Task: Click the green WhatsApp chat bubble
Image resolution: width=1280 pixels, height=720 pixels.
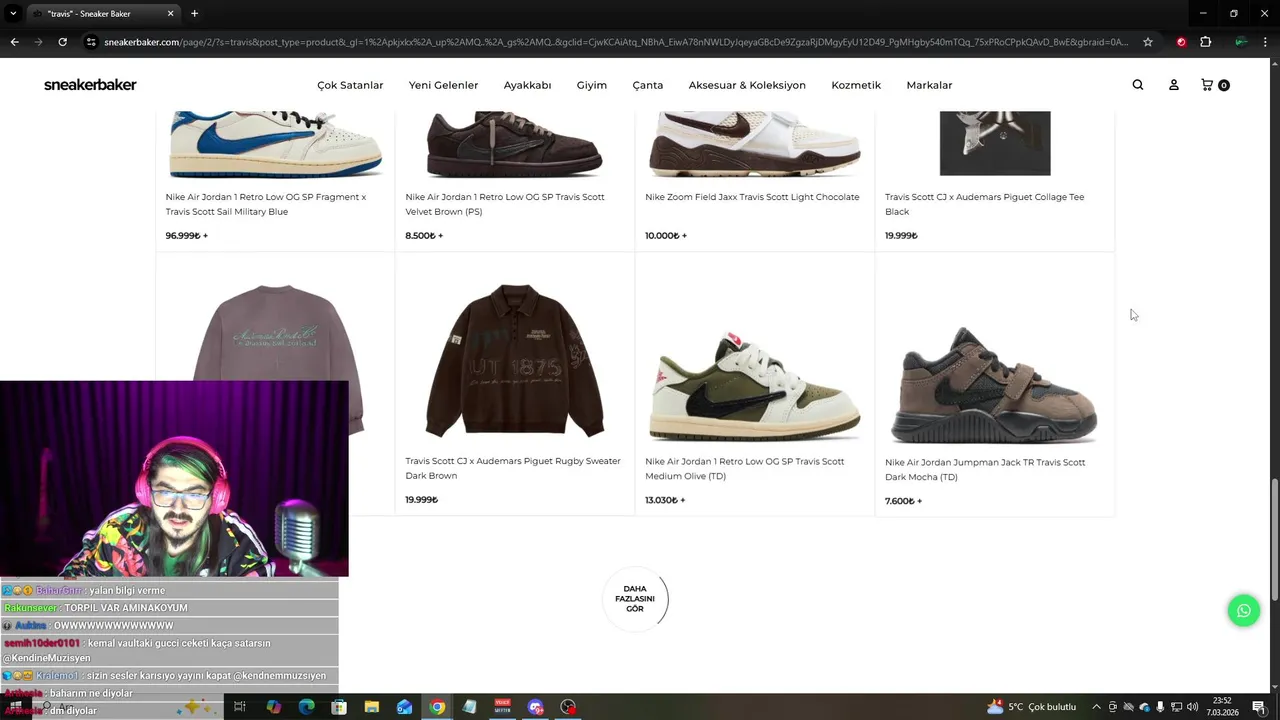Action: (x=1244, y=610)
